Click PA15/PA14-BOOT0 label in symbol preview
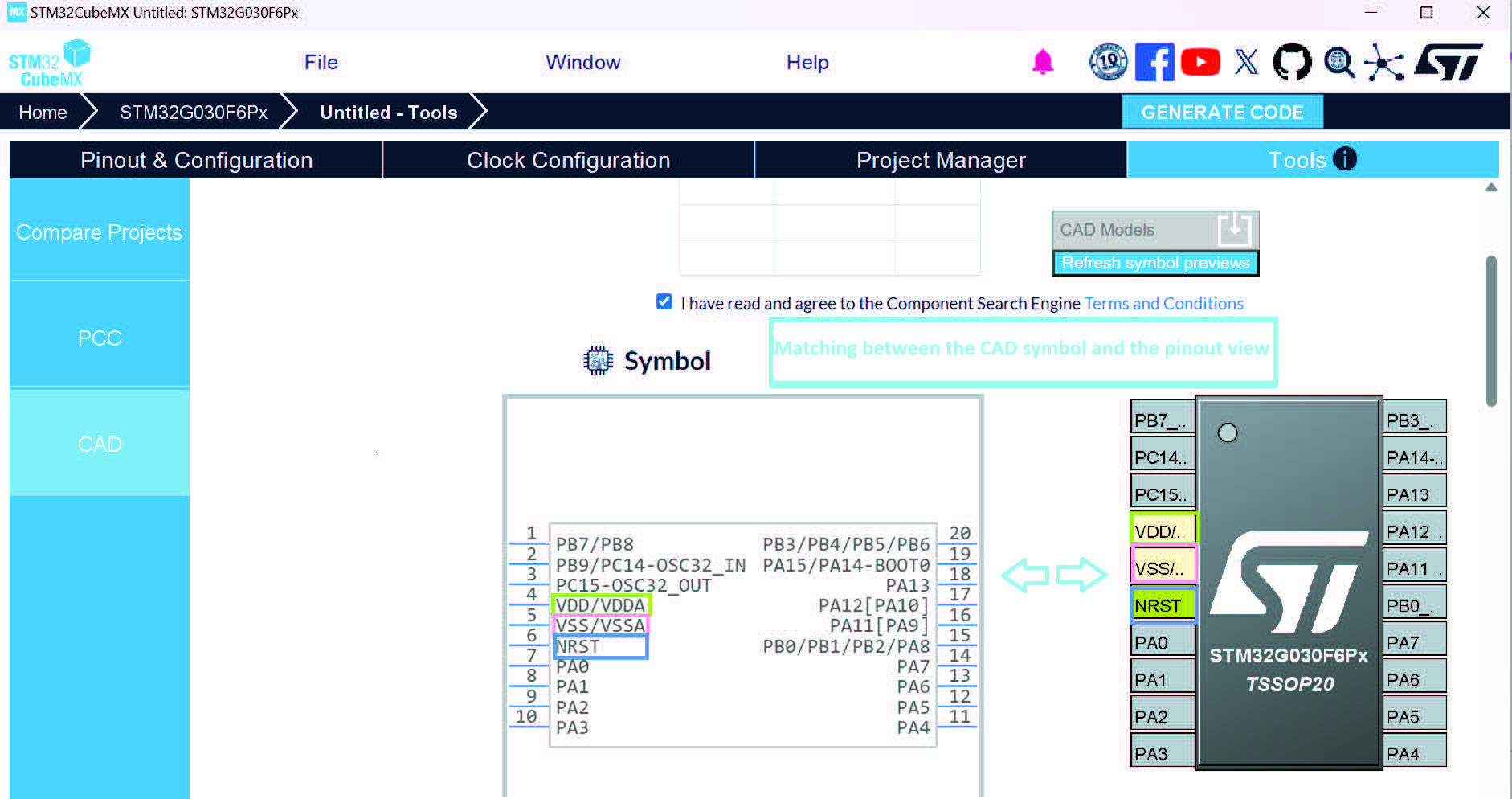Screen dimensions: 1512x799 (846, 565)
